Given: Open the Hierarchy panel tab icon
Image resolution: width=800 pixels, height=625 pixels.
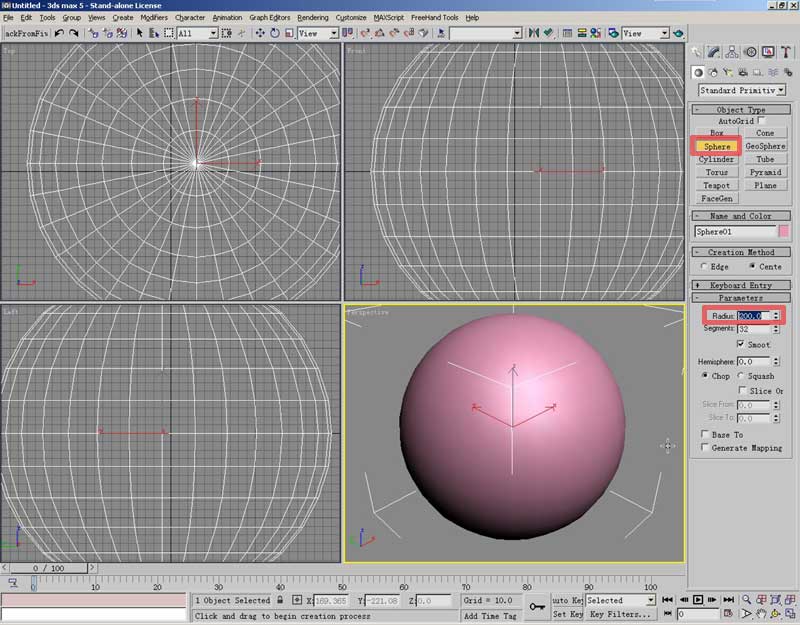Looking at the screenshot, I should click(733, 52).
